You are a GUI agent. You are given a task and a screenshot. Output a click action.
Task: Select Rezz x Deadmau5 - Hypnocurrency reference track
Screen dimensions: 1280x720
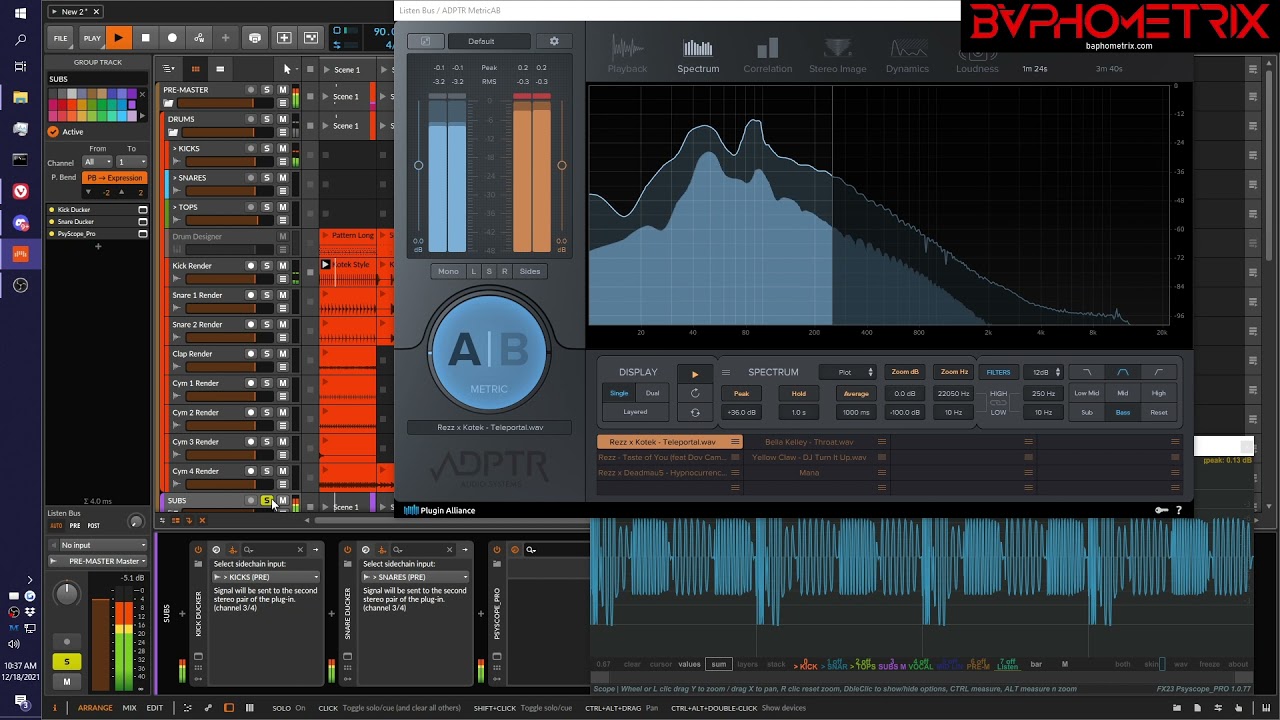pos(662,472)
